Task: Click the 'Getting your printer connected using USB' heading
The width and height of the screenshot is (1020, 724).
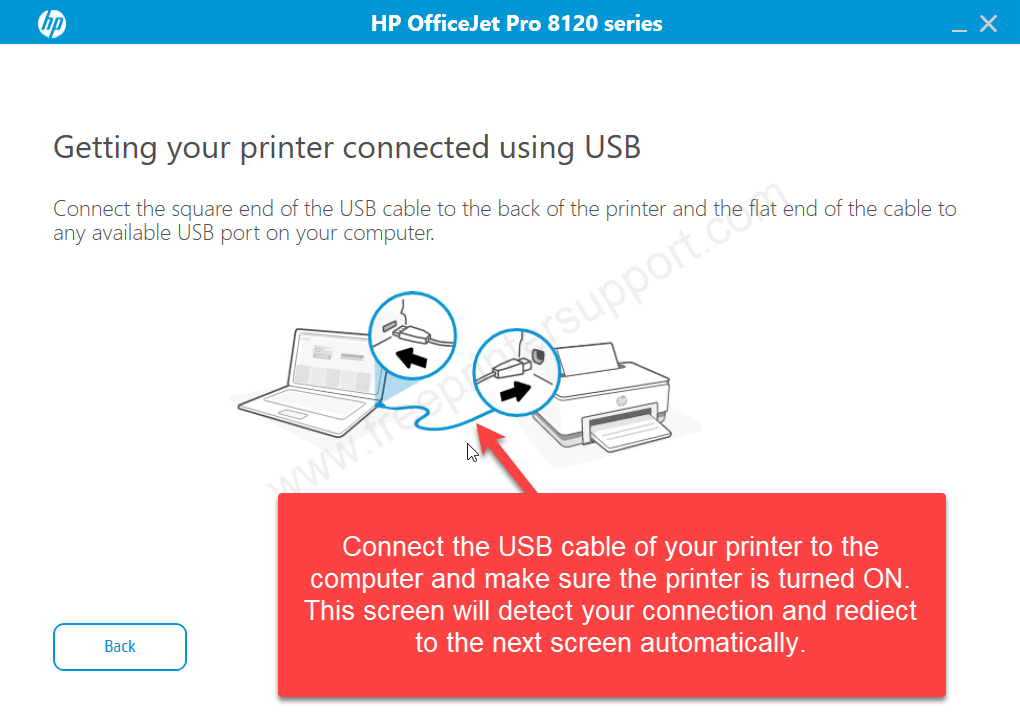Action: (347, 148)
